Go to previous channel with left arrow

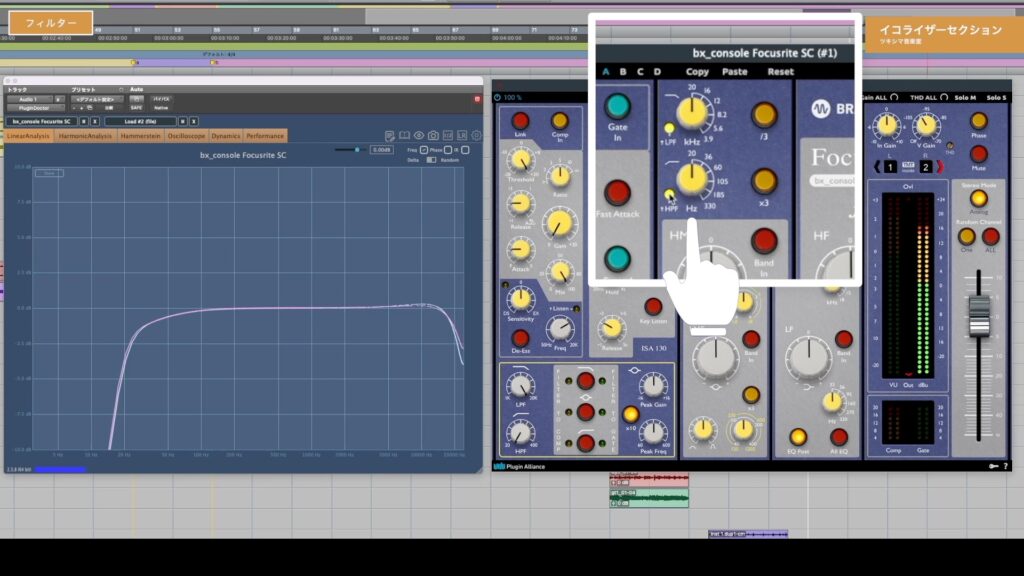pos(877,167)
